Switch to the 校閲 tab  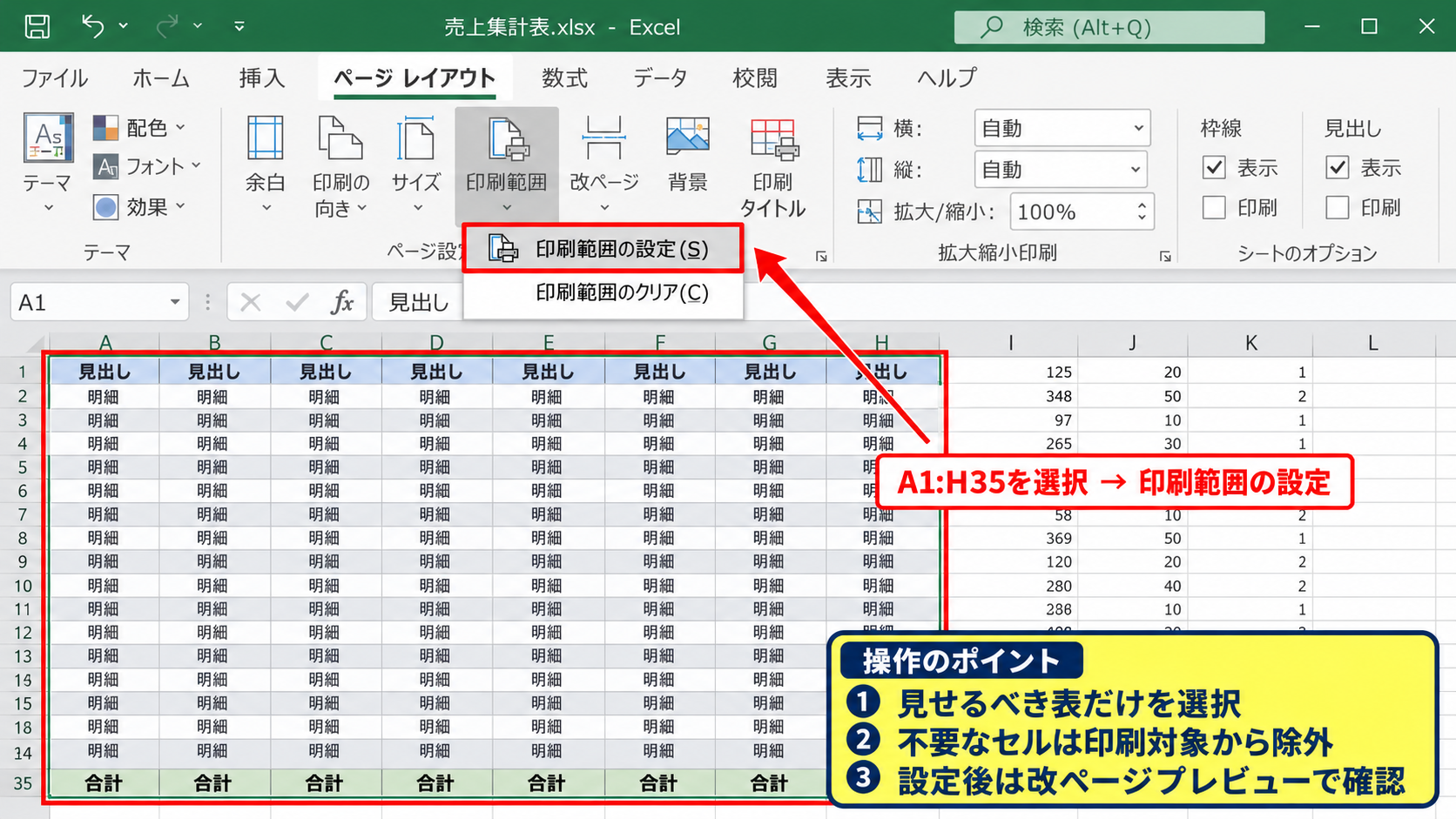click(x=755, y=78)
